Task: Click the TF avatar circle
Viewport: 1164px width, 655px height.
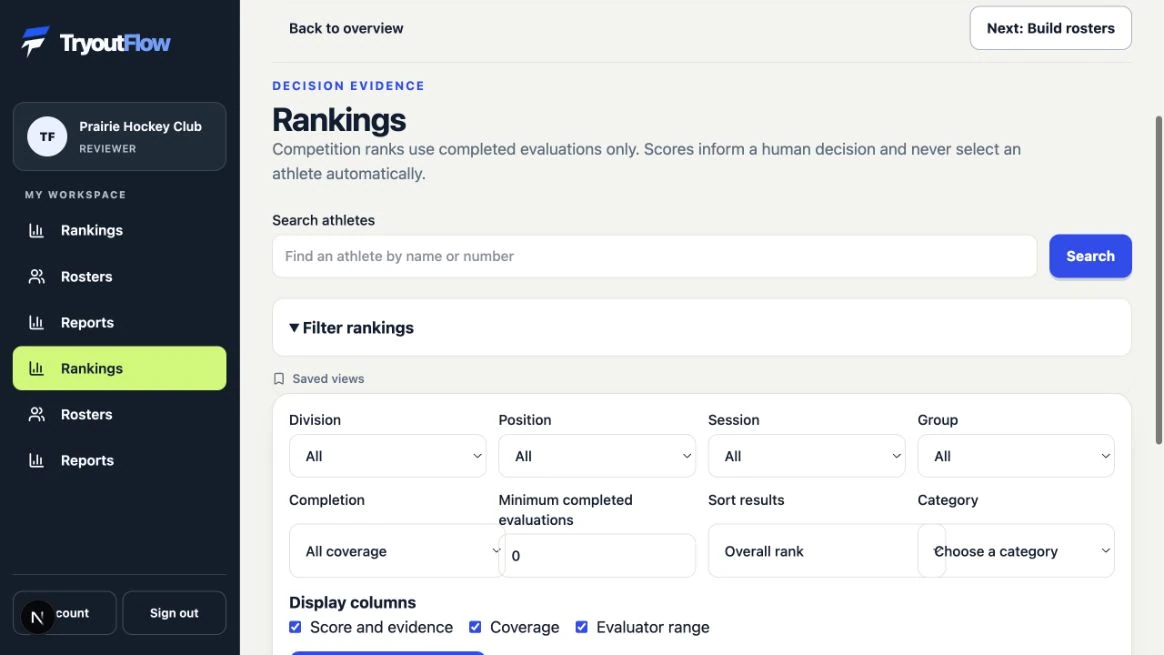Action: [47, 137]
